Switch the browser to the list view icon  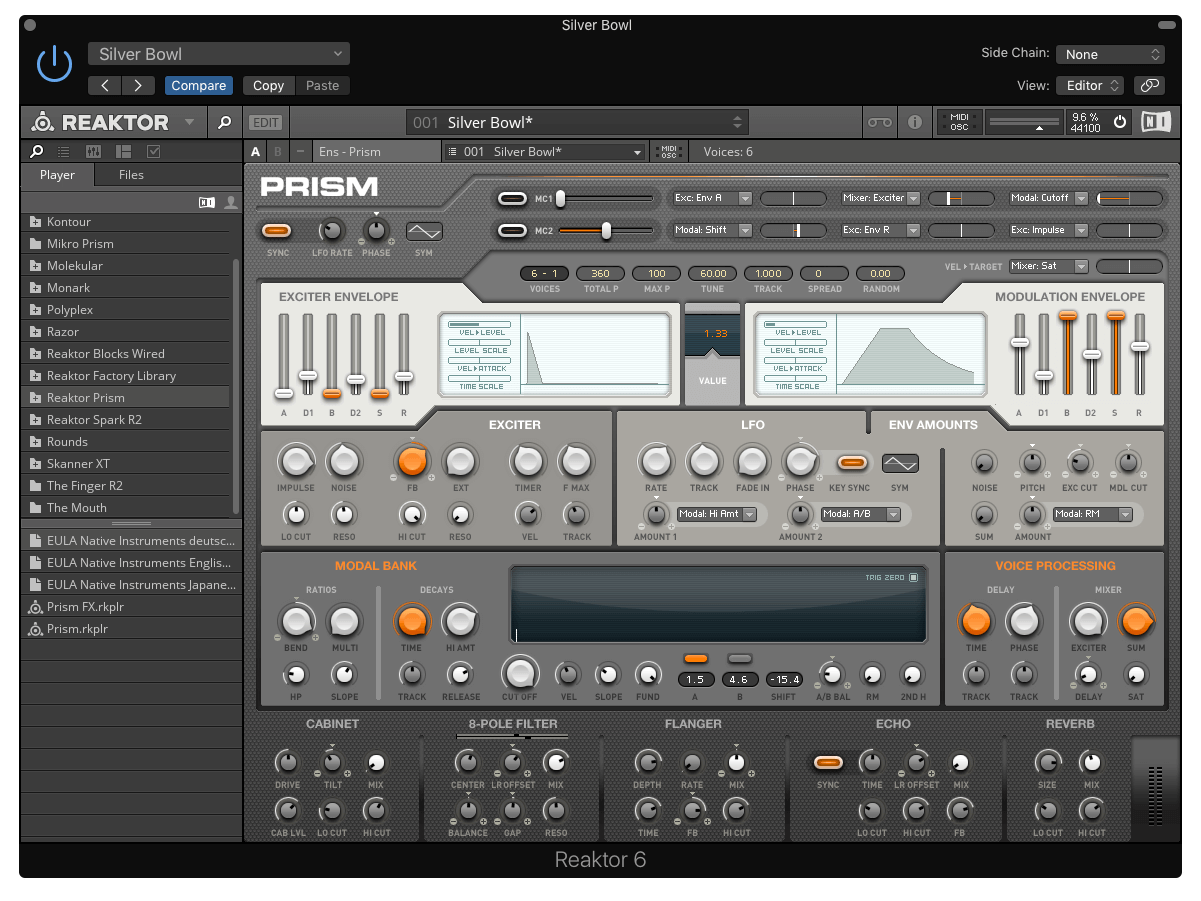coord(64,151)
